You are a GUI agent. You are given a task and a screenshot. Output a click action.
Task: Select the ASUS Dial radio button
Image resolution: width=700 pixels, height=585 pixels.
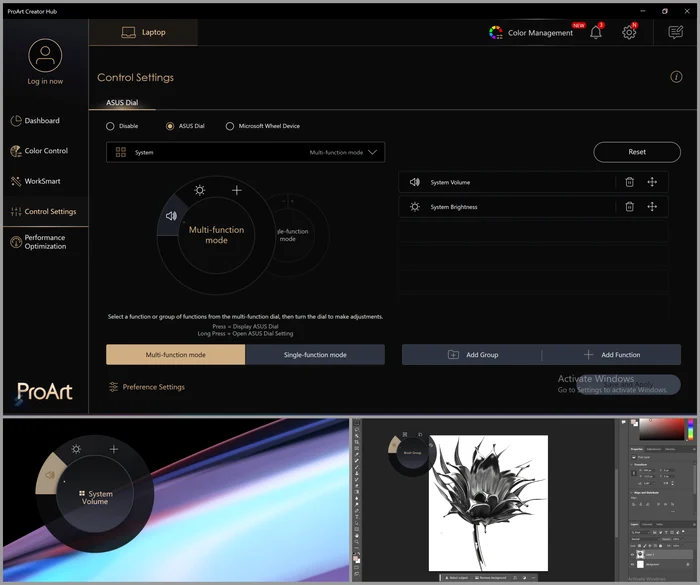(x=170, y=126)
